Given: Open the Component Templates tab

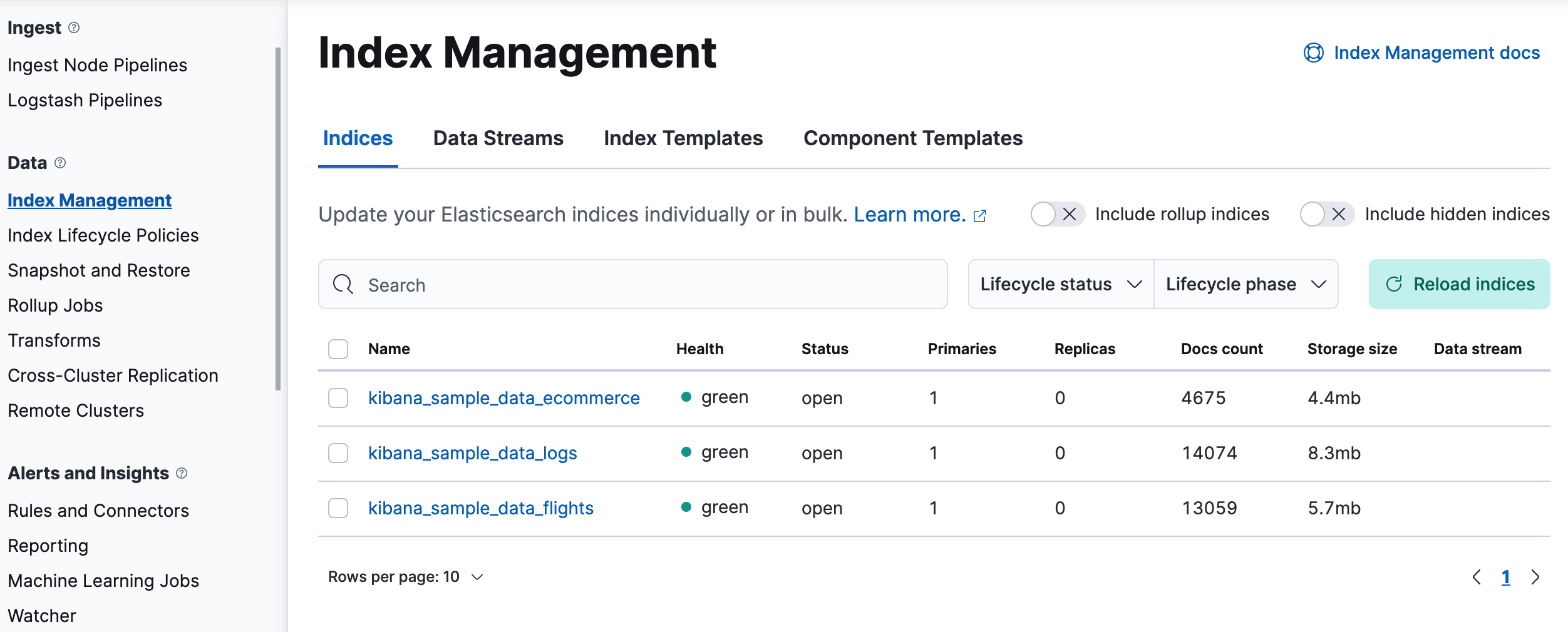Looking at the screenshot, I should pos(913,138).
